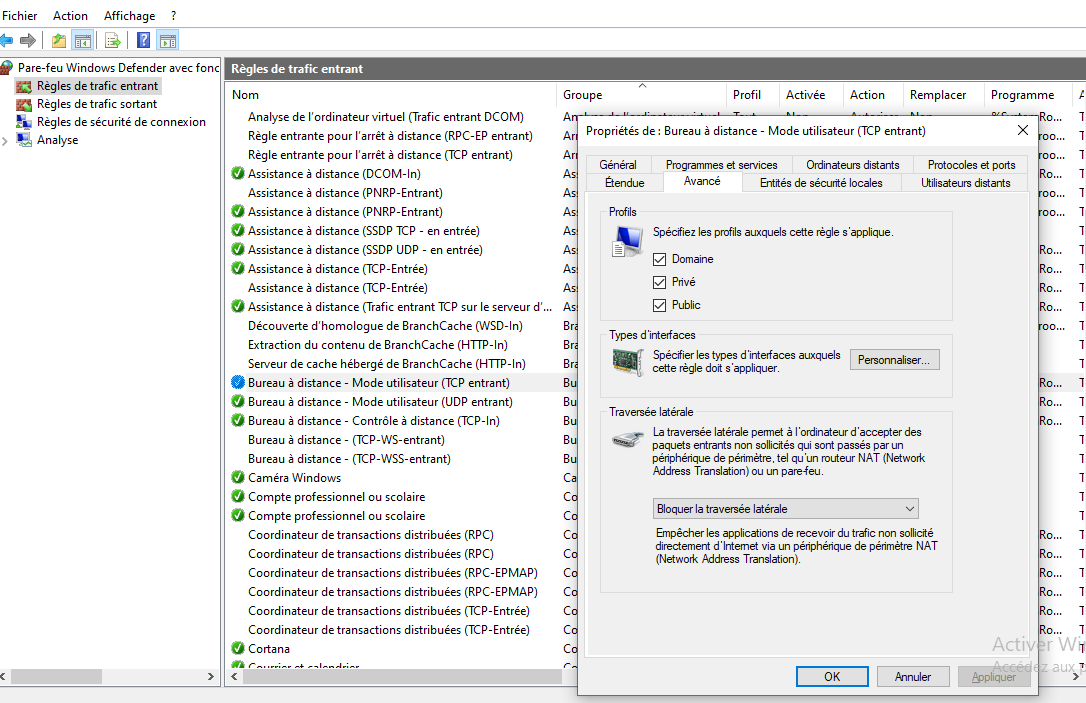Select rule Serveur de cache hébergé de BranchCache (HTTP-In)
Viewport: 1086px width, 703px height.
(386, 364)
